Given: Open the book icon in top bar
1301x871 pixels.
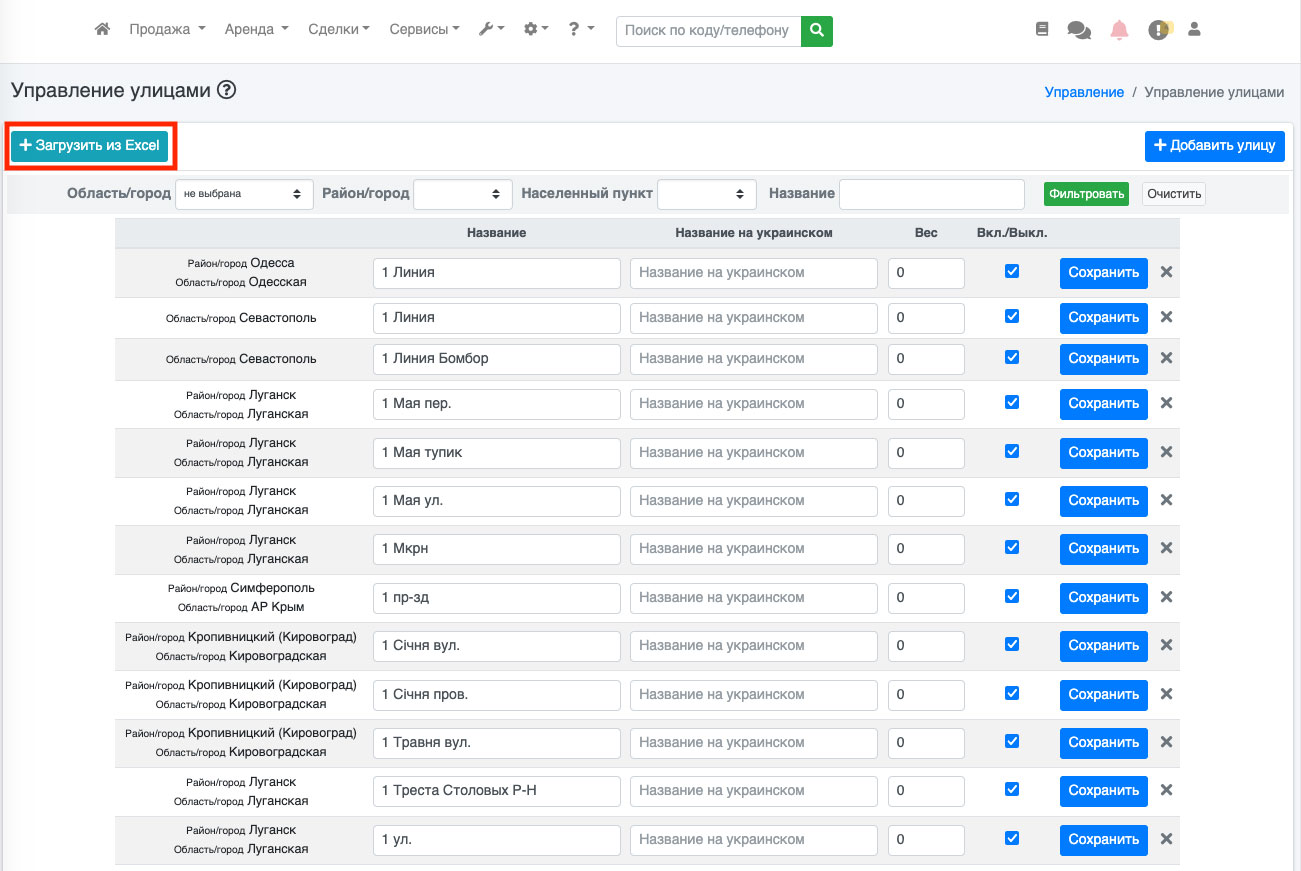Looking at the screenshot, I should click(1042, 30).
